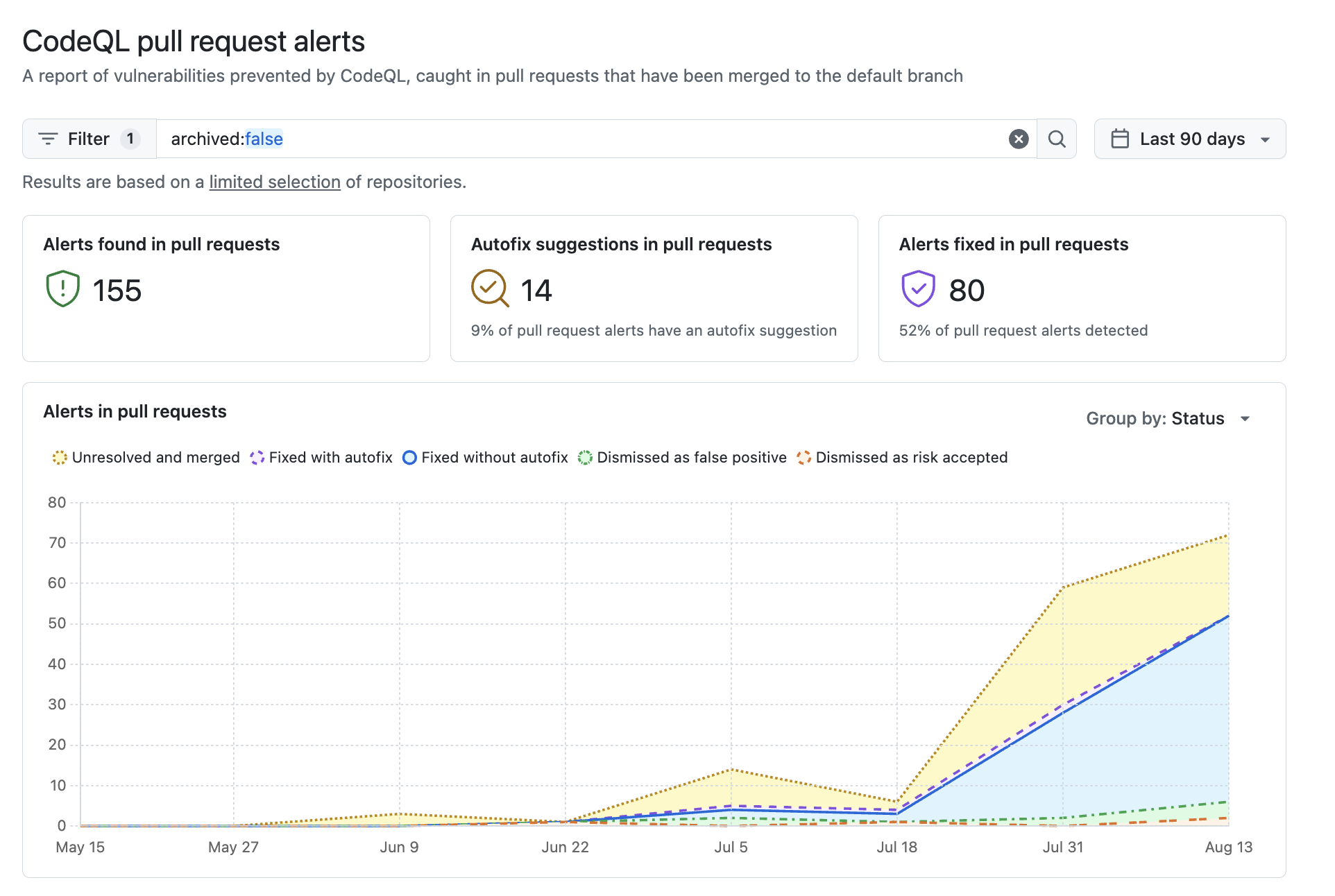Click the blue Fixed without autofix swatch
1335x896 pixels.
(409, 458)
